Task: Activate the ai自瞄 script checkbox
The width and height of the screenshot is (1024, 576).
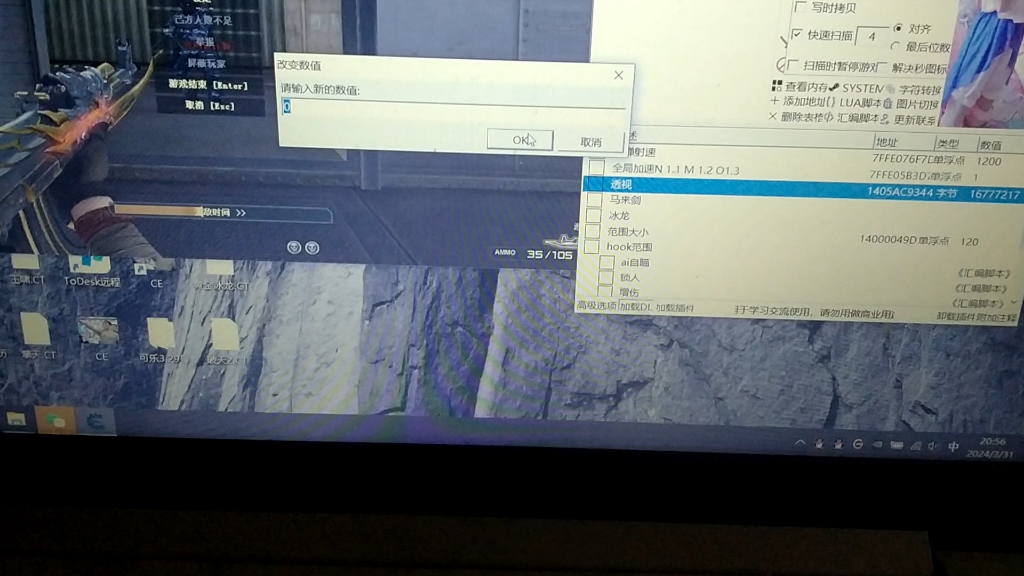Action: pyautogui.click(x=607, y=262)
